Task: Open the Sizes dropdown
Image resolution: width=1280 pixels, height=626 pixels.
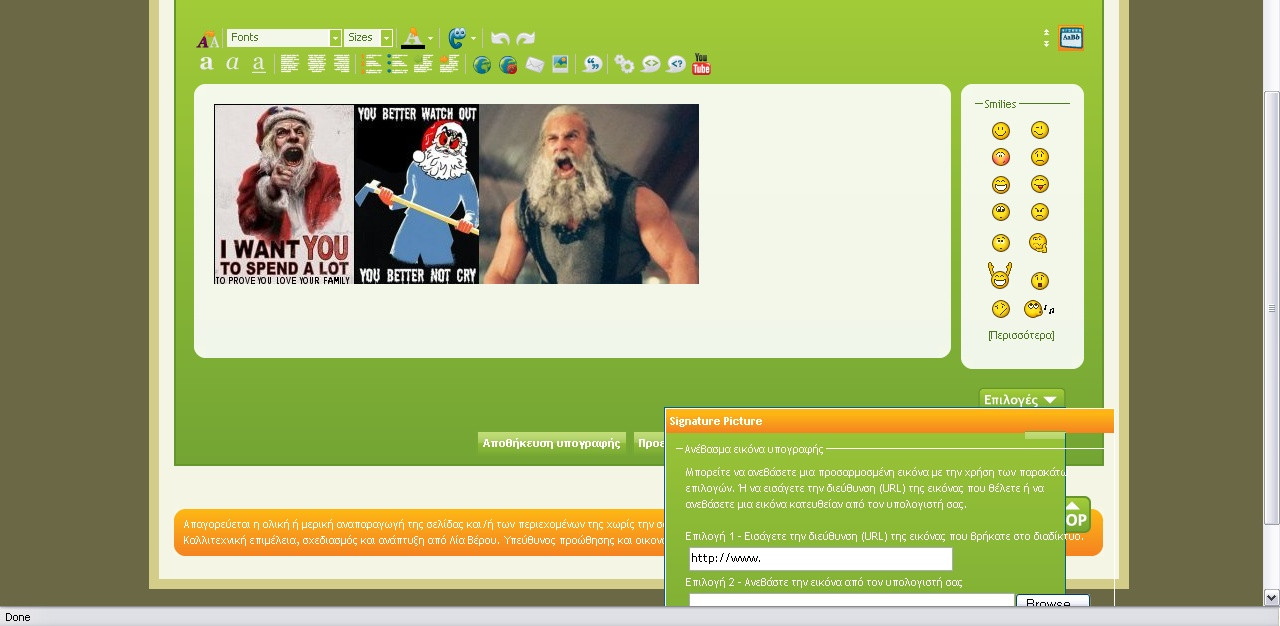Action: tap(368, 38)
